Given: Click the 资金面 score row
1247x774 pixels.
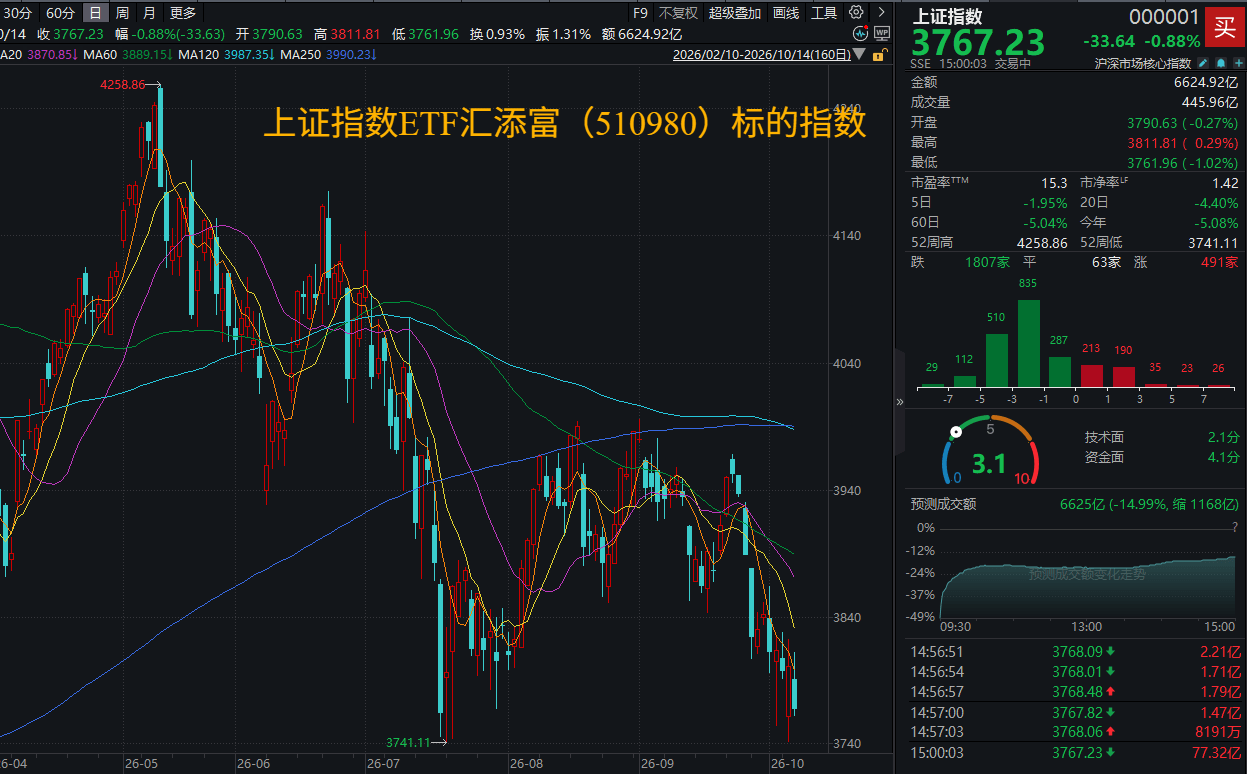Looking at the screenshot, I should [x=1162, y=457].
